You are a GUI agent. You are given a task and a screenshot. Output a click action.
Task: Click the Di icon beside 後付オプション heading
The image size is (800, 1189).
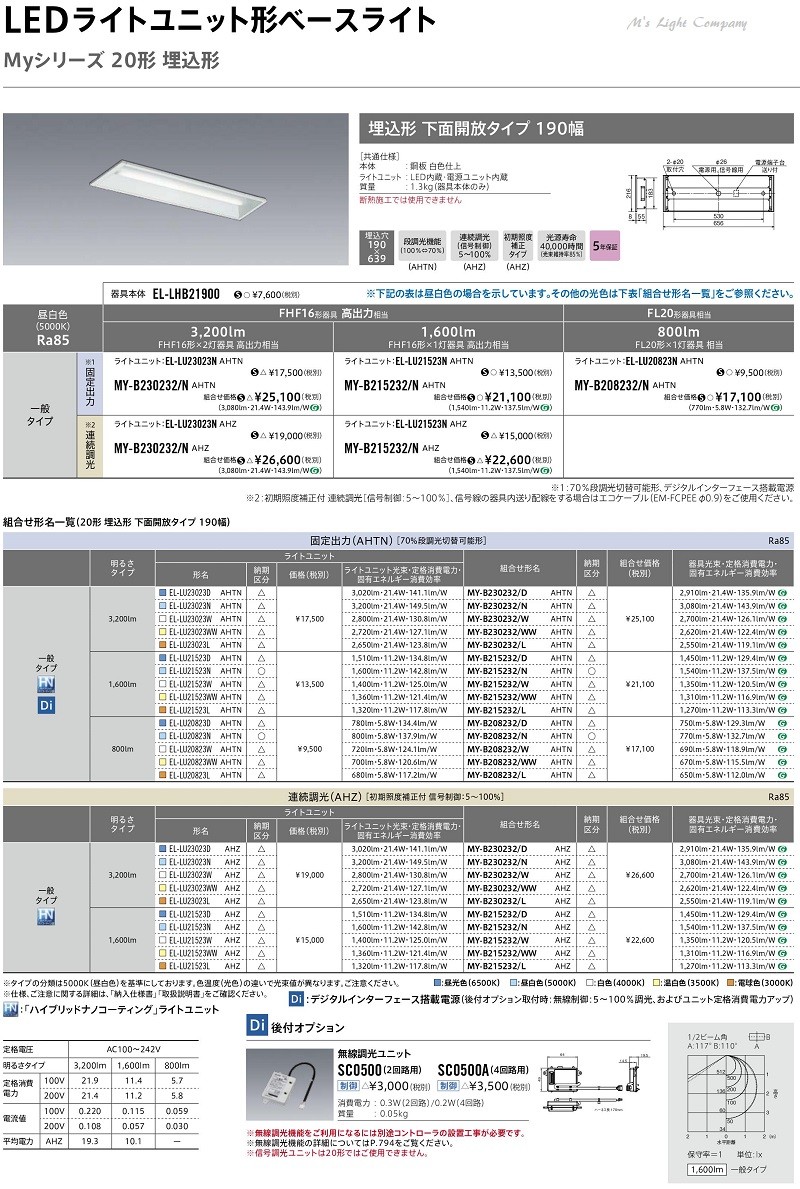pyautogui.click(x=256, y=1027)
